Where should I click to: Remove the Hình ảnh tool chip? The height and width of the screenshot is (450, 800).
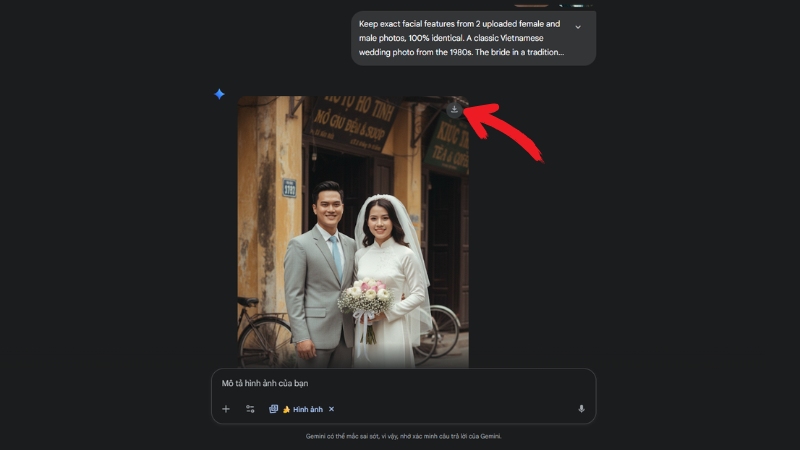click(x=331, y=409)
